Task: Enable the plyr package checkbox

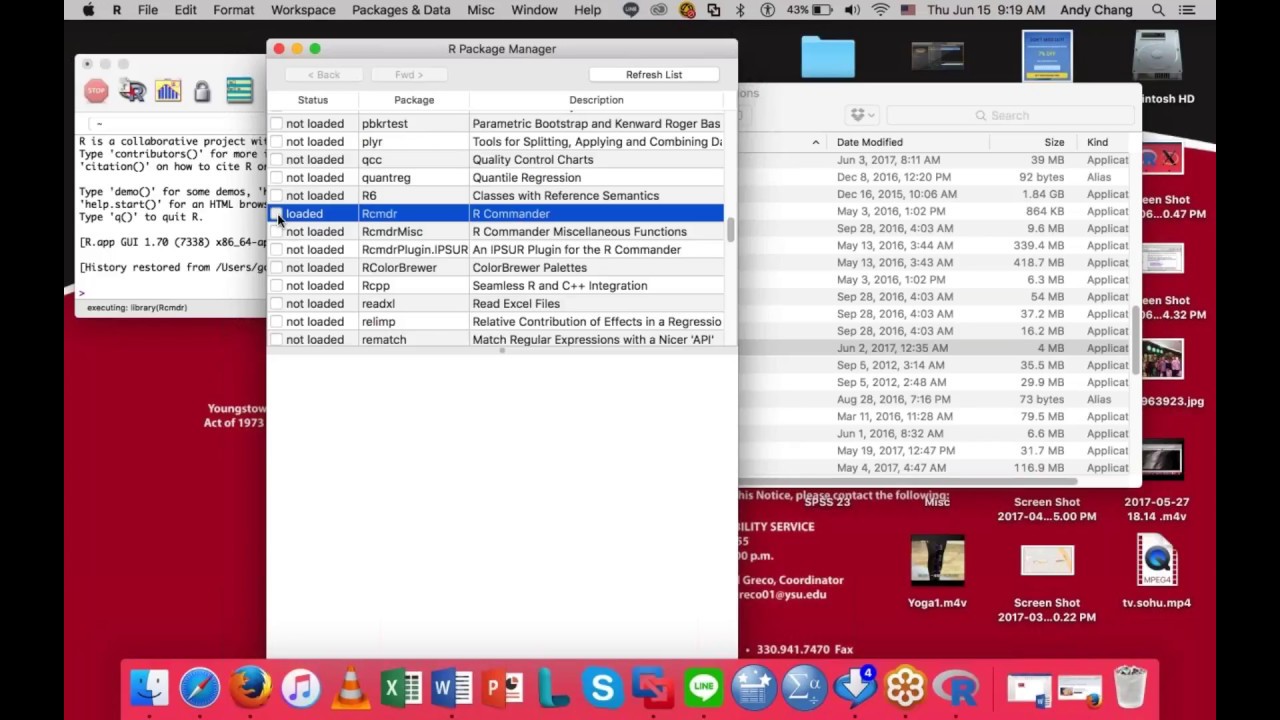Action: coord(276,142)
